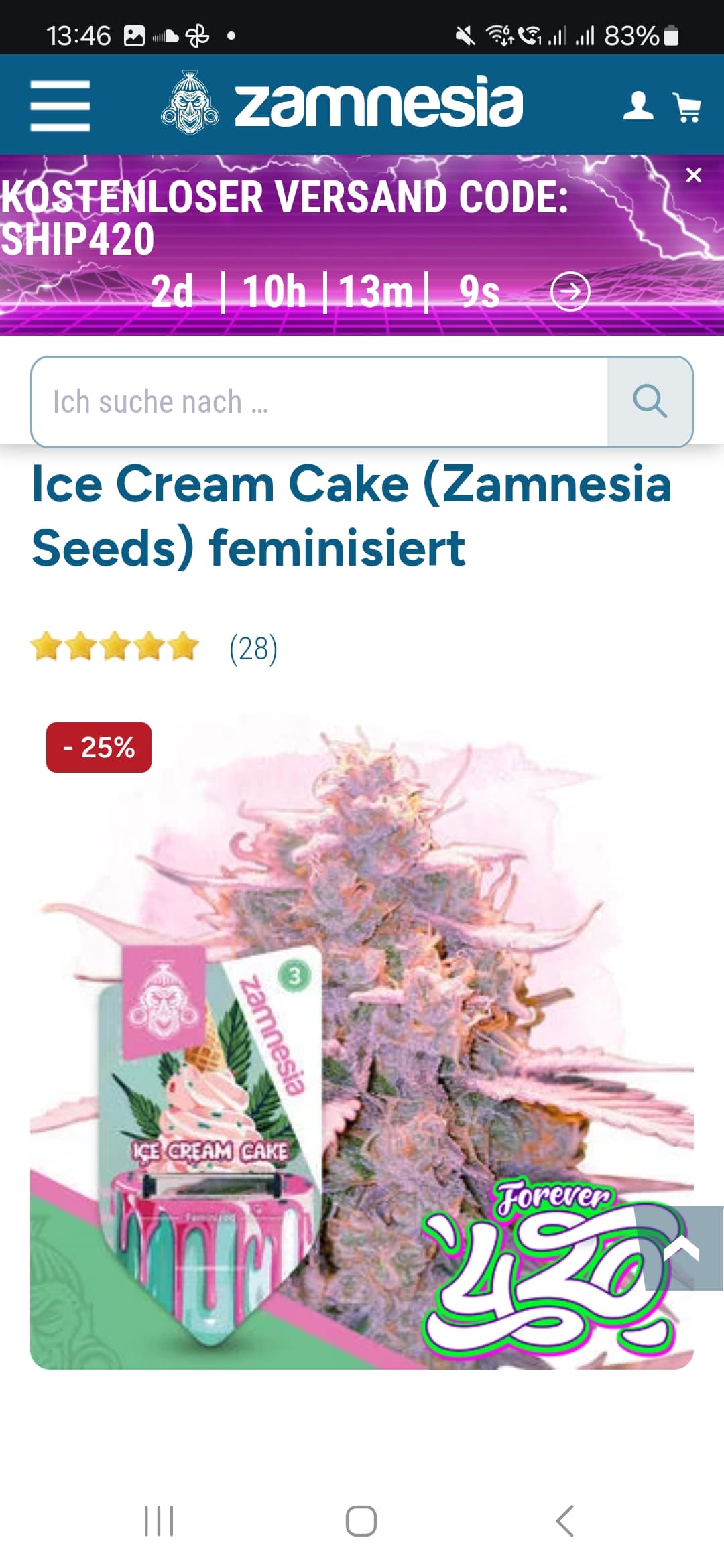
Task: Tap the Zamnesia wordmark text
Action: click(378, 102)
